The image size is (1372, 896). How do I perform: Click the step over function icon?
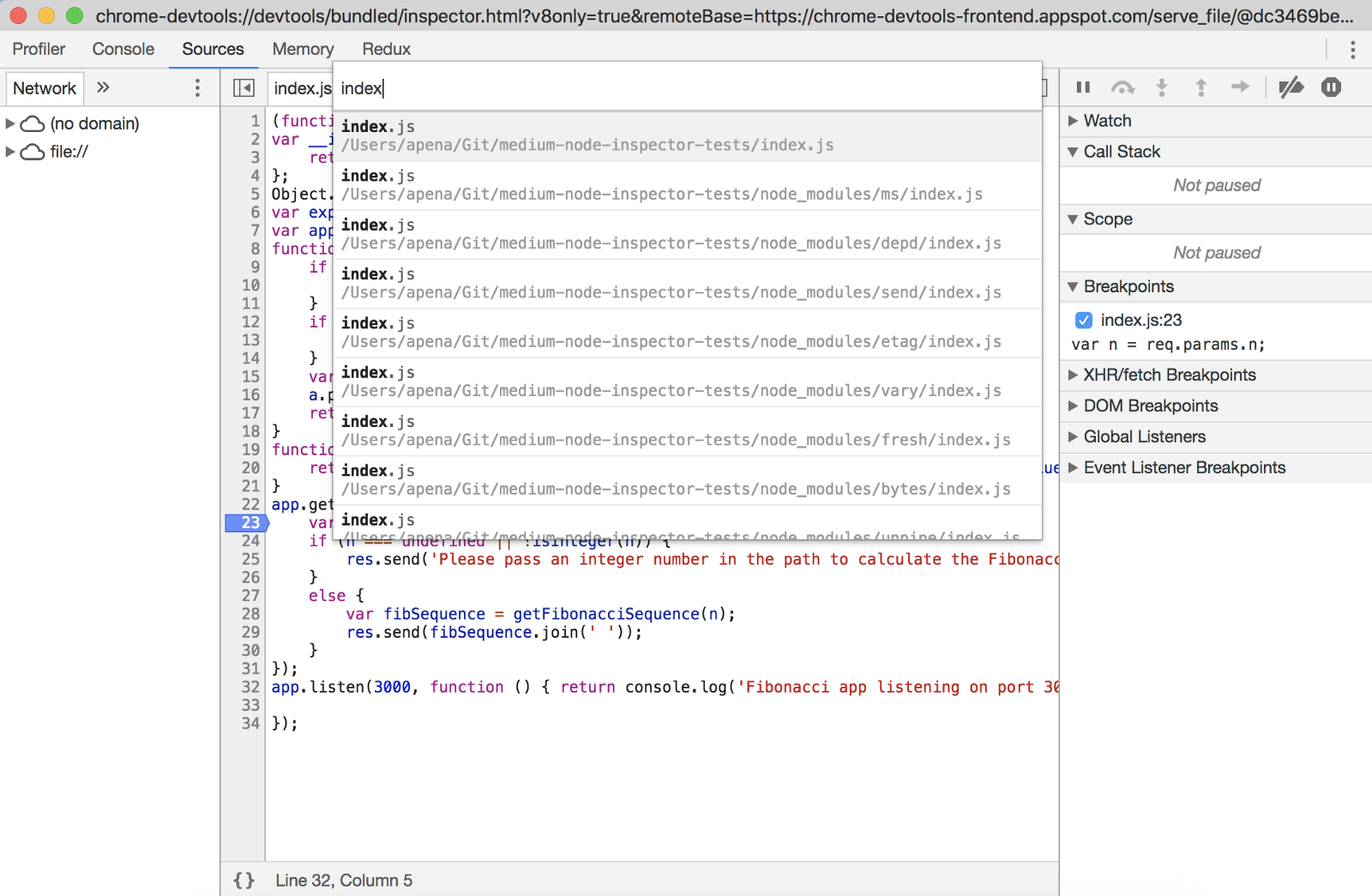pos(1122,87)
